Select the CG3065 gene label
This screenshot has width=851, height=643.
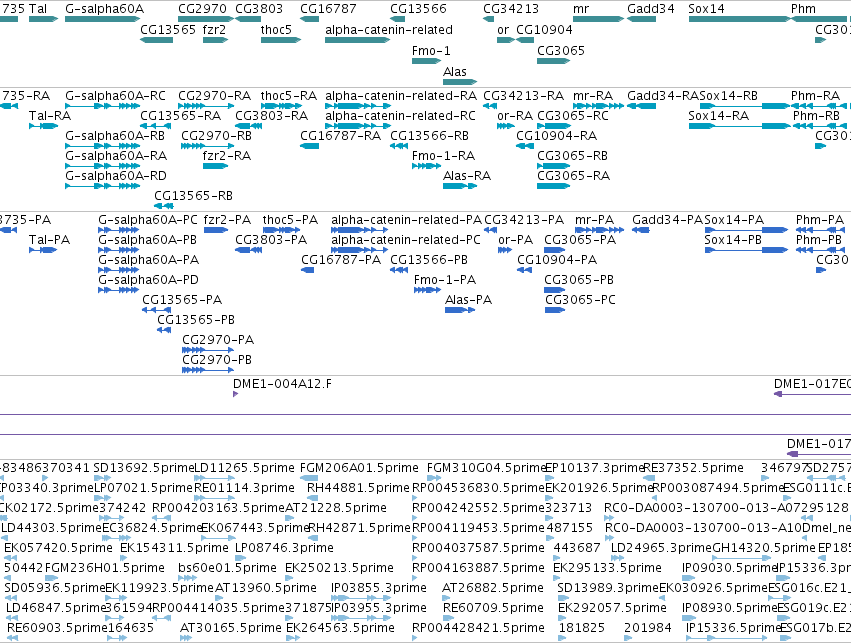coord(561,51)
